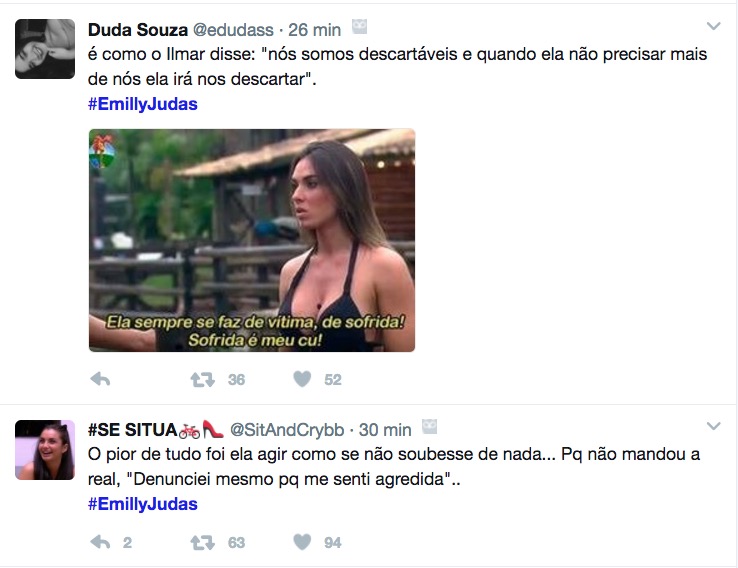Visit the @SitAndCrybb handle
738x568 pixels.
287,430
